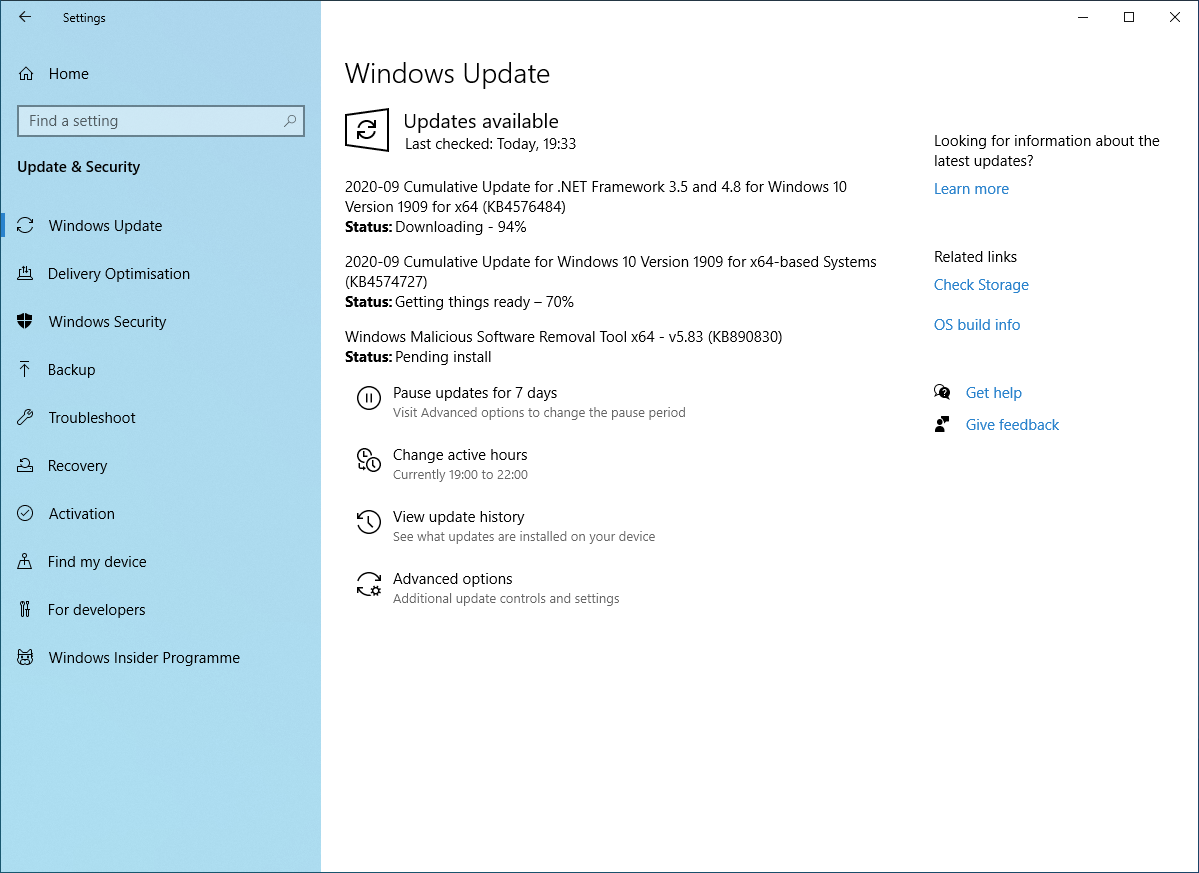Click the Give feedback link
Screen dimensions: 1199x873
pyautogui.click(x=1012, y=424)
